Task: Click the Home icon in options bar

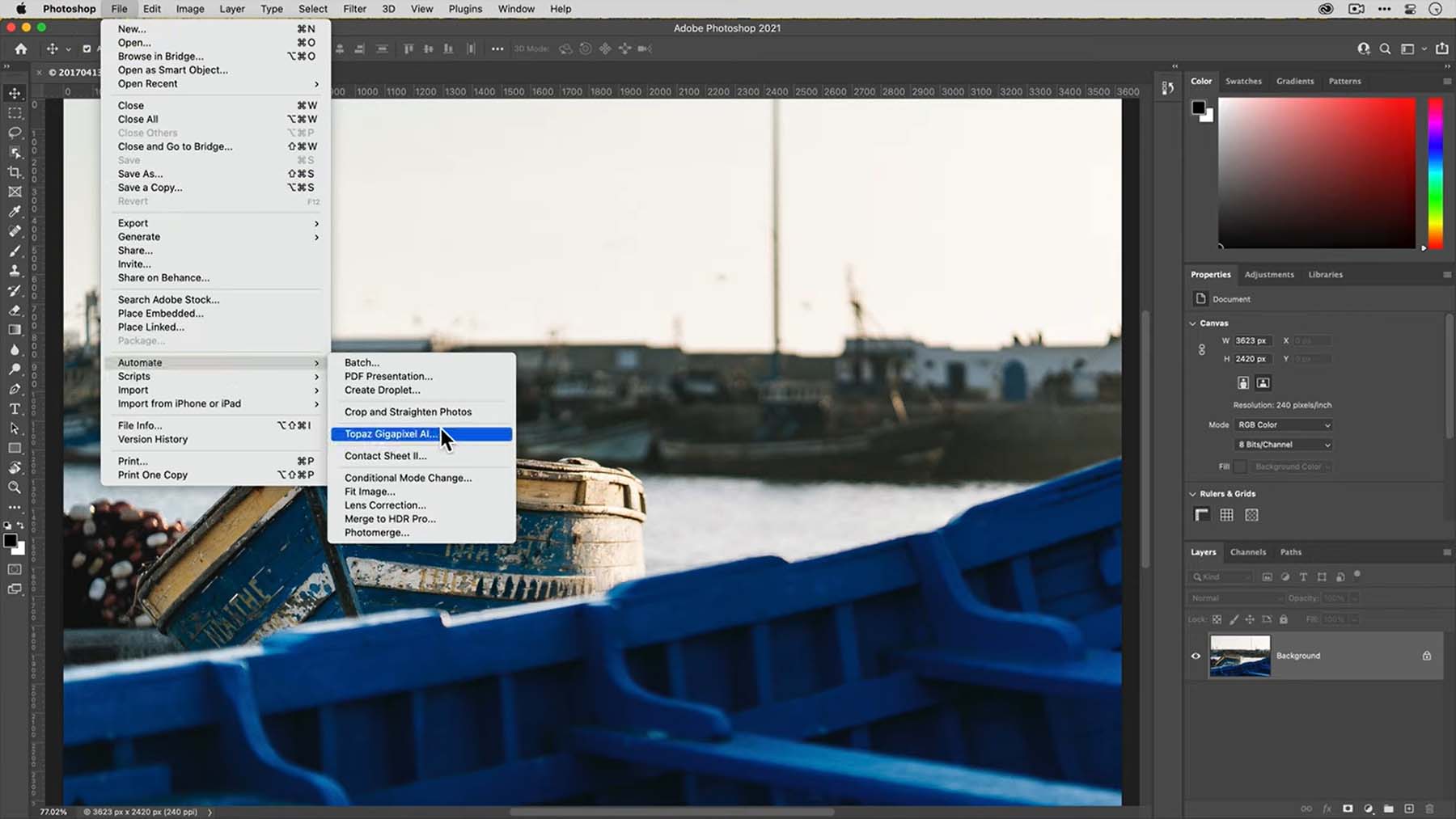Action: pos(21,49)
